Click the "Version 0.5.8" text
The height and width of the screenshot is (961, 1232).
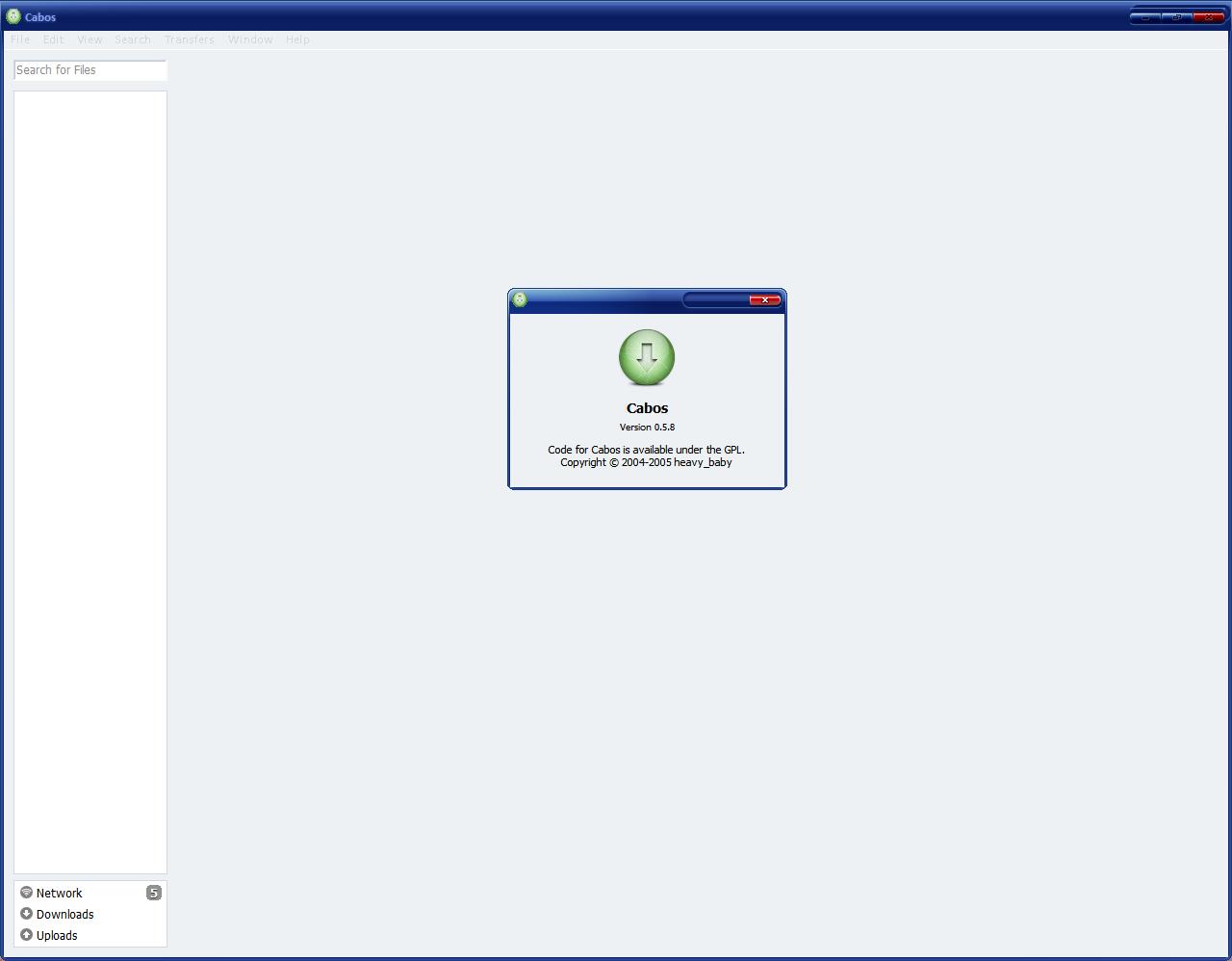pyautogui.click(x=647, y=428)
